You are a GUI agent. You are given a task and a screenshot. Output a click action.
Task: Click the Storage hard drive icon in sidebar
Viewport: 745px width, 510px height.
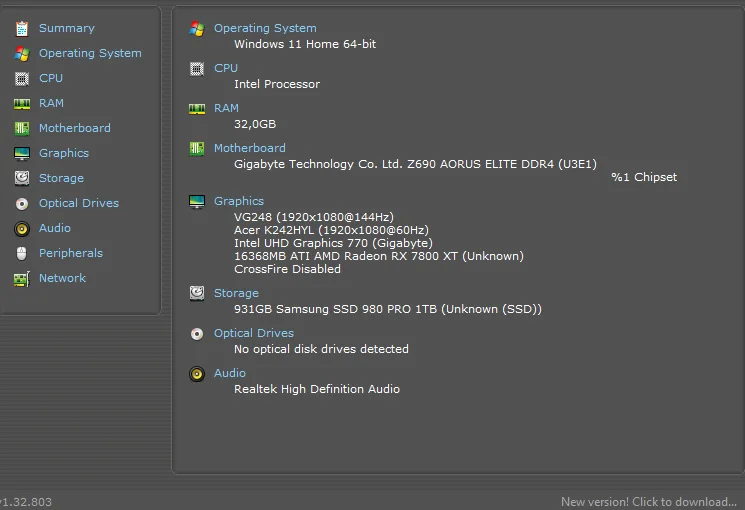click(22, 178)
